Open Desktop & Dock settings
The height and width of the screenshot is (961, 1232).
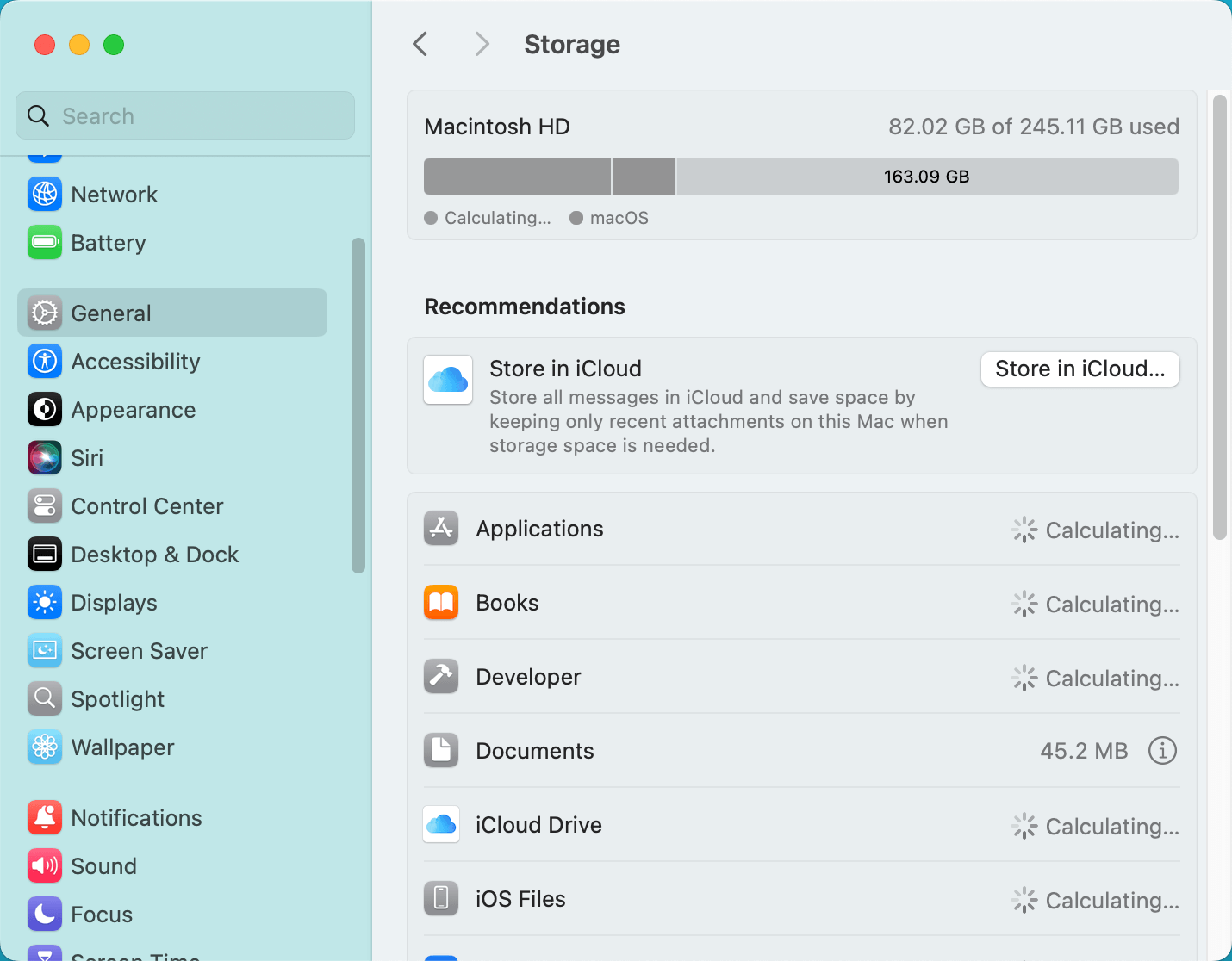tap(155, 555)
